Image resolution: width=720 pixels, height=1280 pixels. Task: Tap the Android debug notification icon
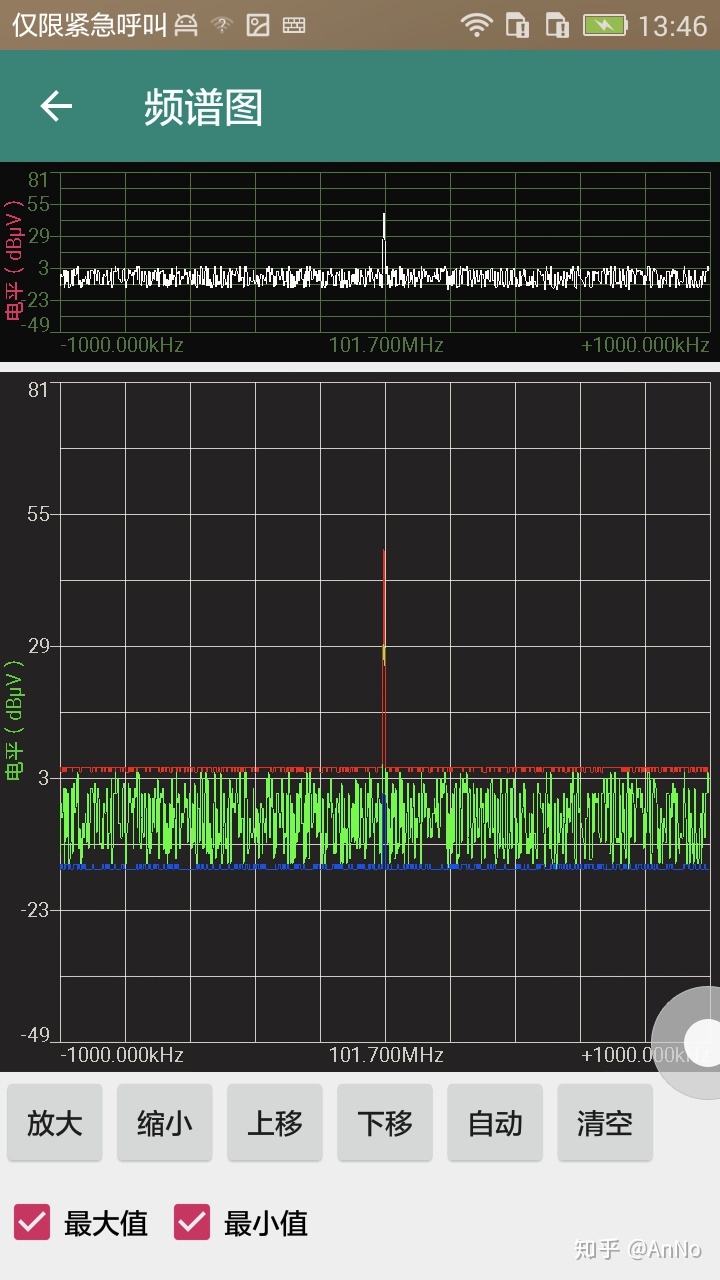click(x=186, y=26)
